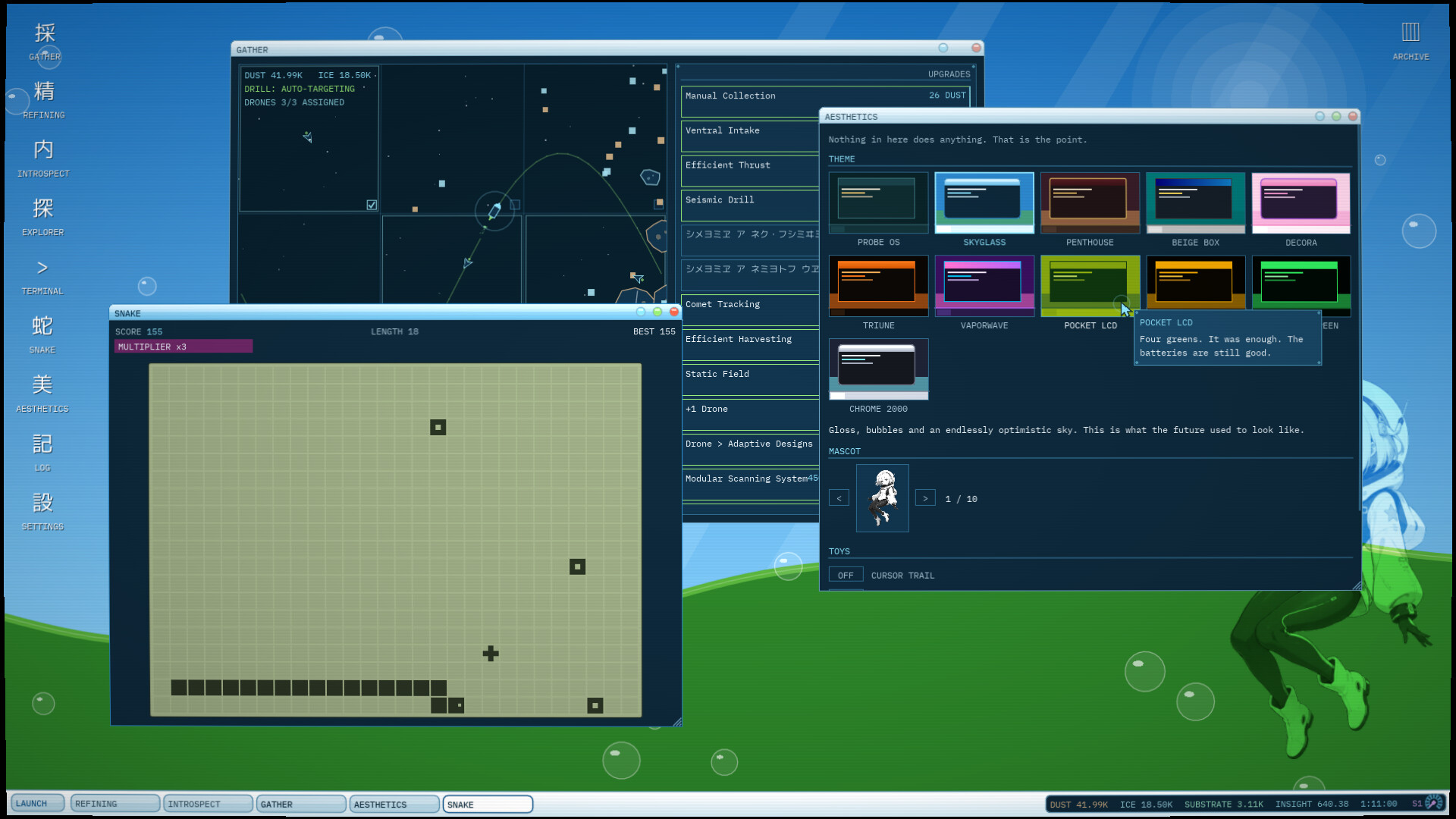Select the Penthouse theme thumbnail

[x=1090, y=202]
